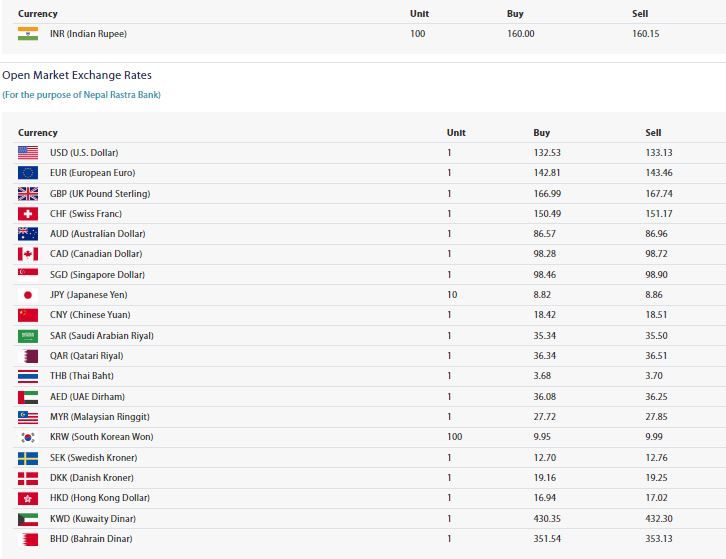Screen dimensions: 726x559
Task: Select the European Union flag icon
Action: click(x=28, y=173)
